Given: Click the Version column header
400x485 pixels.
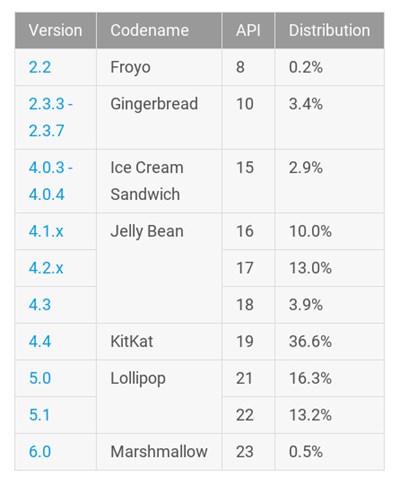Looking at the screenshot, I should 56,30.
